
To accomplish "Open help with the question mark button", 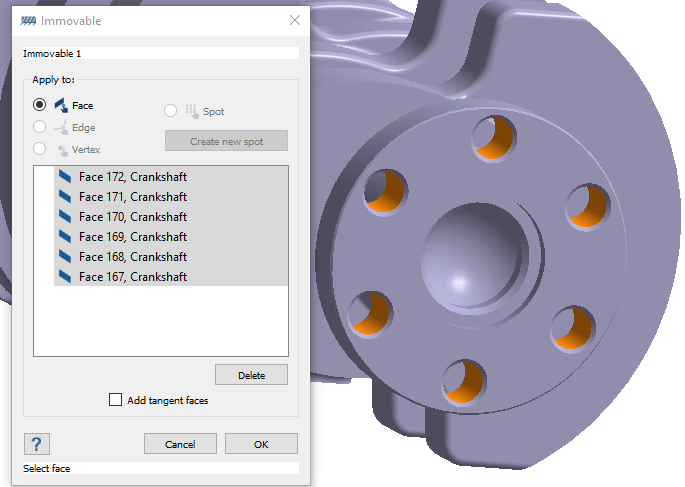I will coord(37,444).
